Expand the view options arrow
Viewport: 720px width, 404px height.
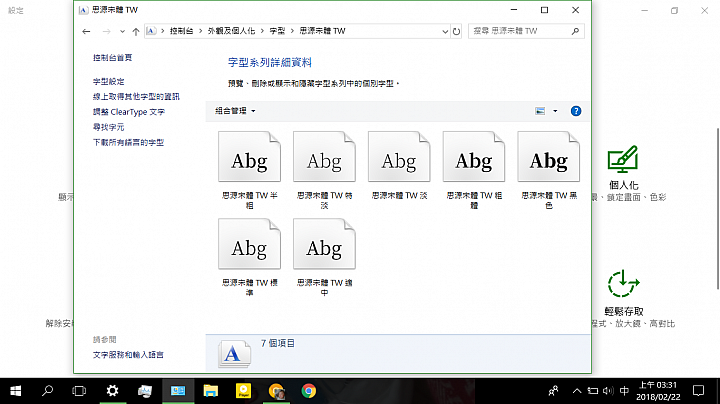pos(555,111)
